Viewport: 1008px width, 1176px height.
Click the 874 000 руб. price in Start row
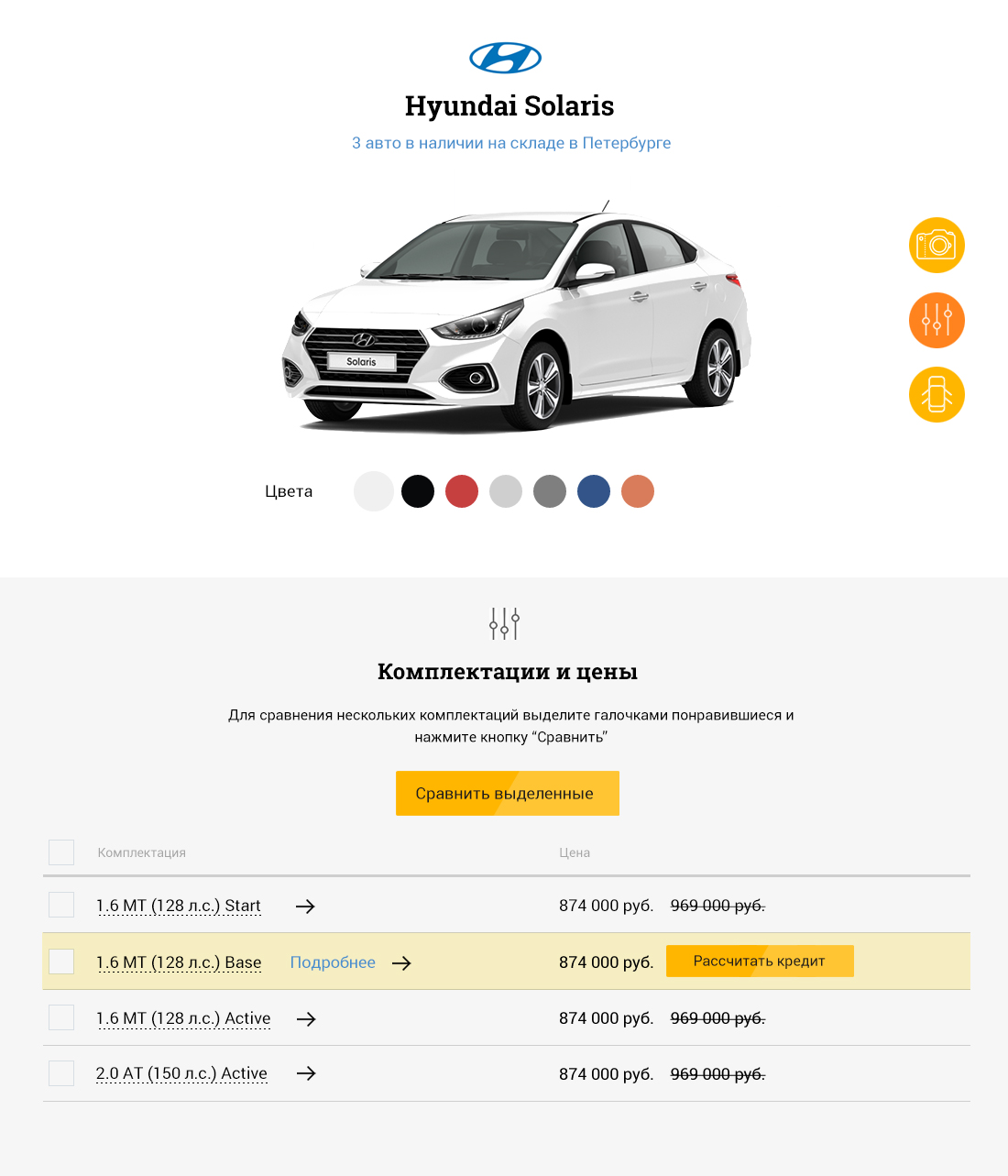(607, 906)
